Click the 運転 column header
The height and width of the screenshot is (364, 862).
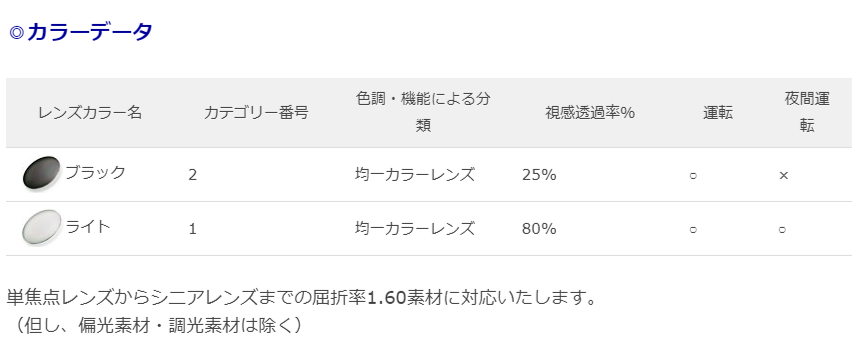pyautogui.click(x=718, y=113)
